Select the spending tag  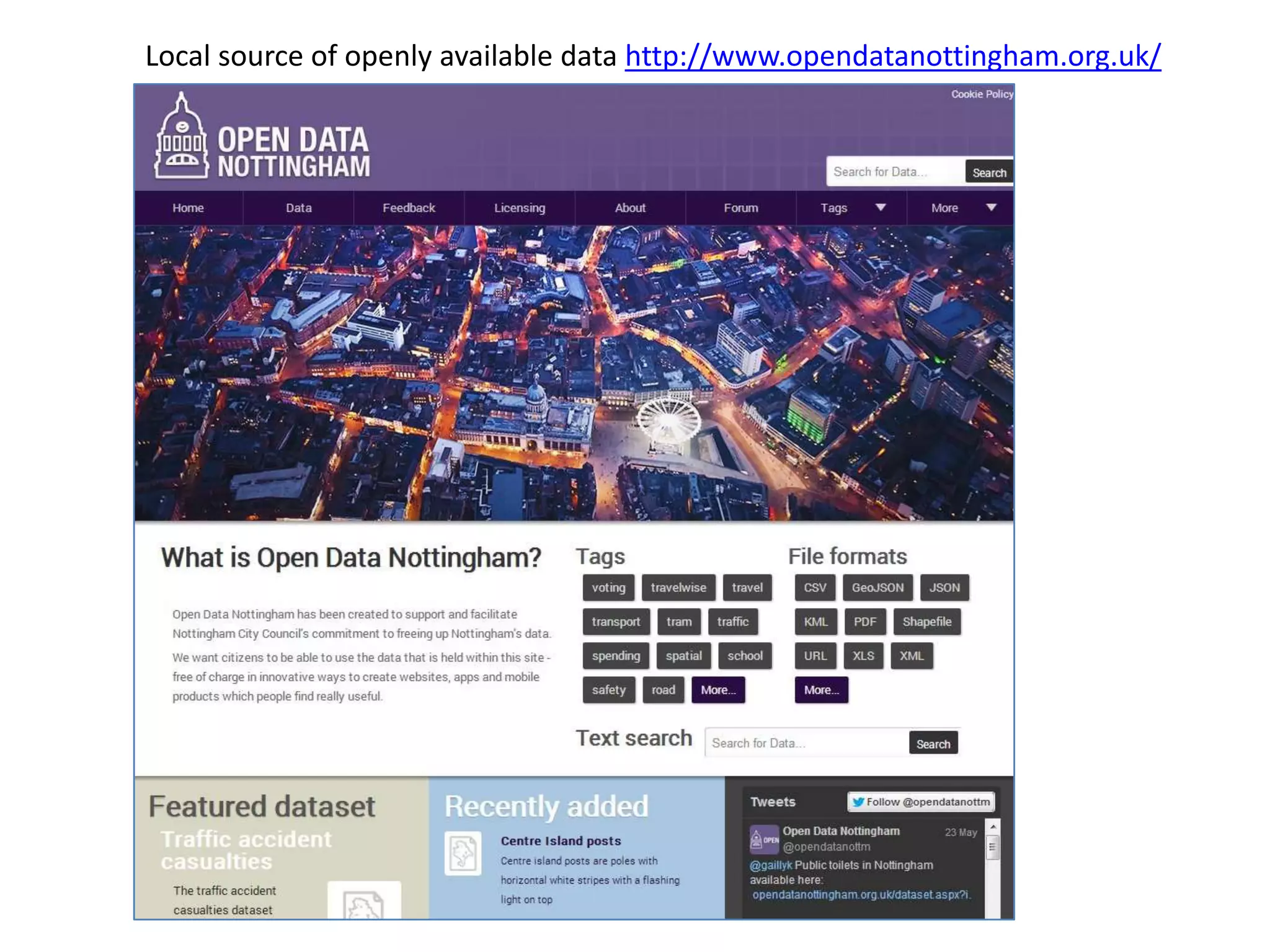[616, 656]
